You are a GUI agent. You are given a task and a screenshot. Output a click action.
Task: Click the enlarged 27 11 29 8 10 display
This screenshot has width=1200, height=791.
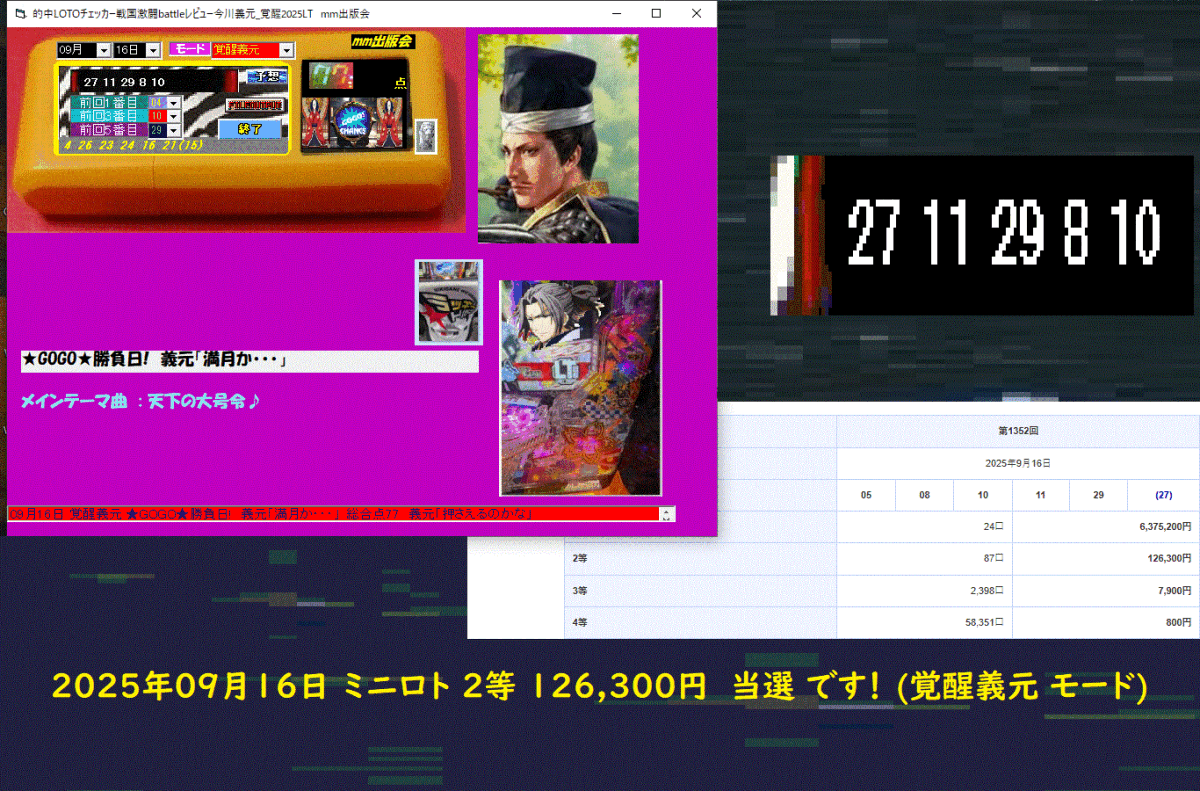tap(984, 235)
